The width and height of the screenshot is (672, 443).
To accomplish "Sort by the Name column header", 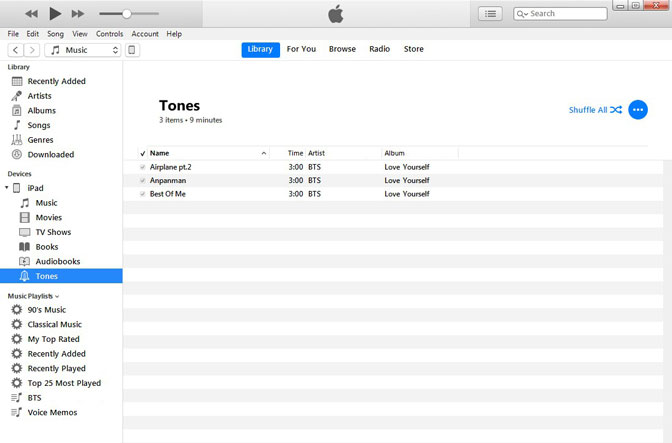I will 208,153.
